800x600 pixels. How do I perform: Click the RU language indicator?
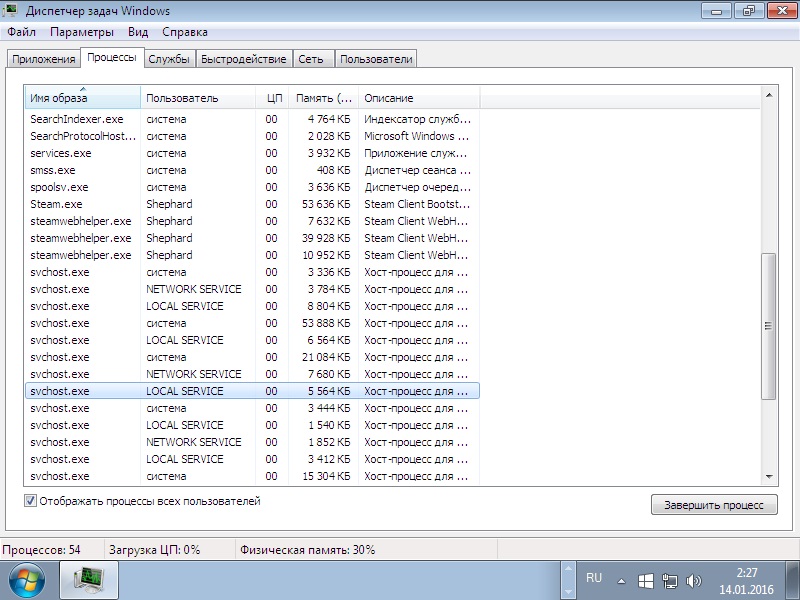click(x=594, y=578)
